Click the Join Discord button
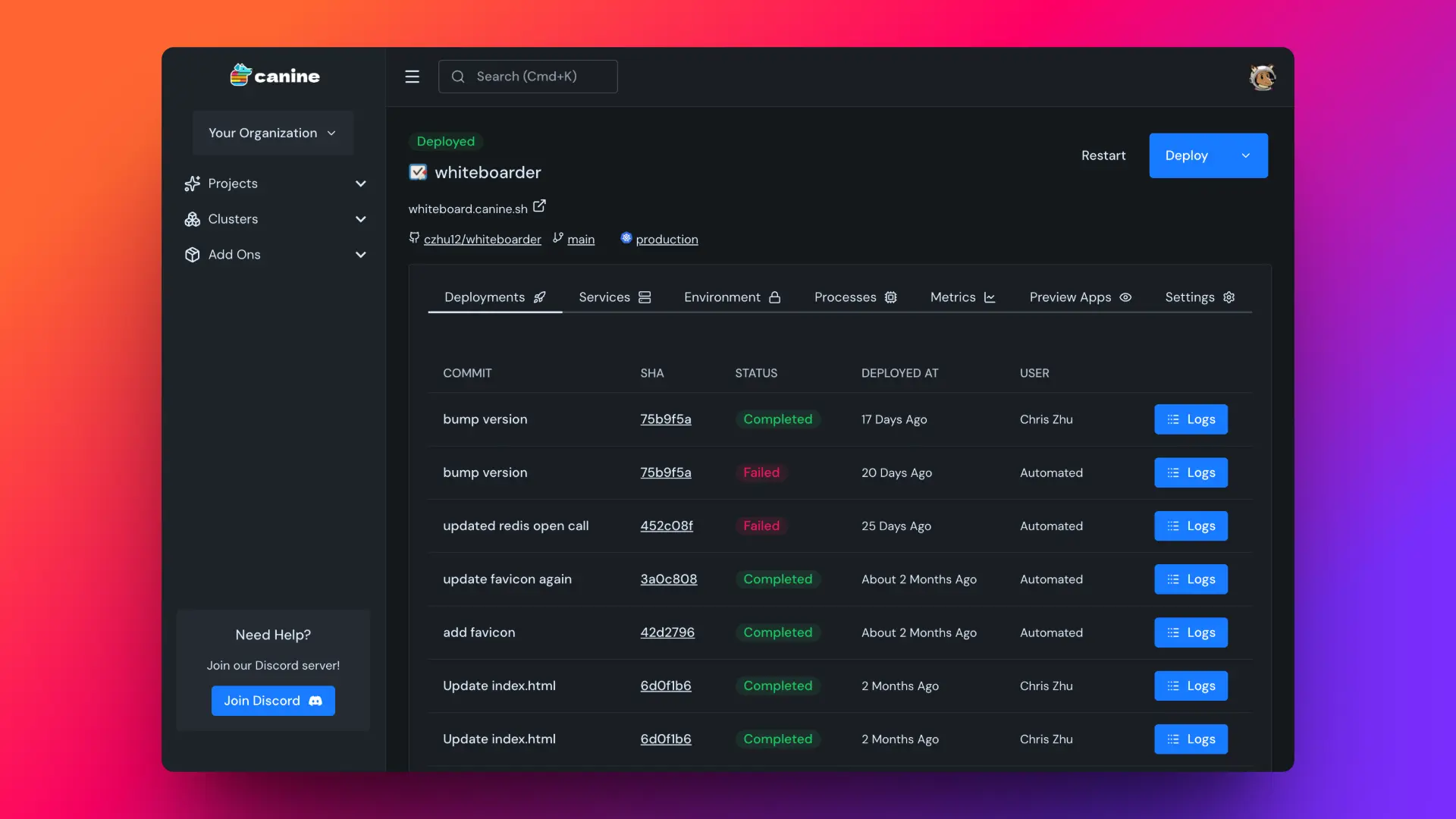This screenshot has height=819, width=1456. tap(273, 701)
